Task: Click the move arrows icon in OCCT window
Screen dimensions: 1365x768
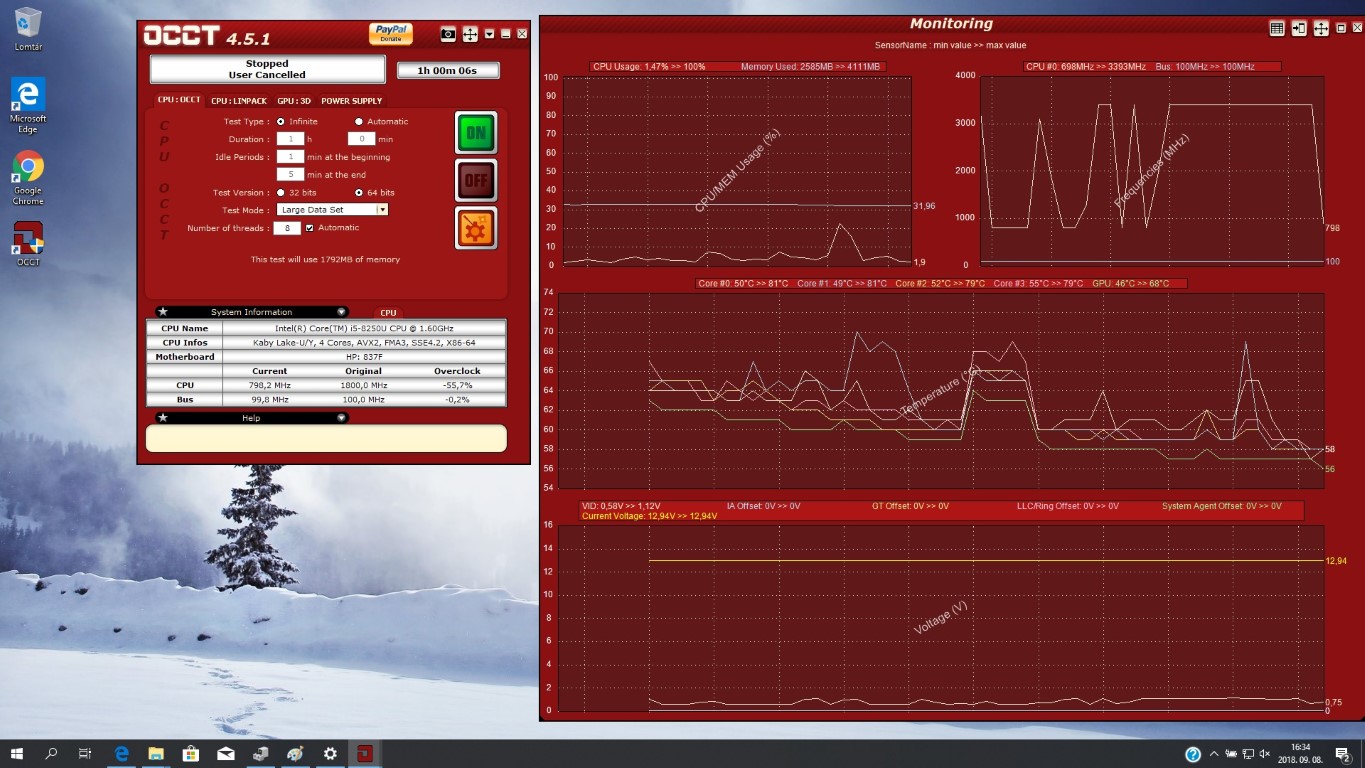Action: 470,34
